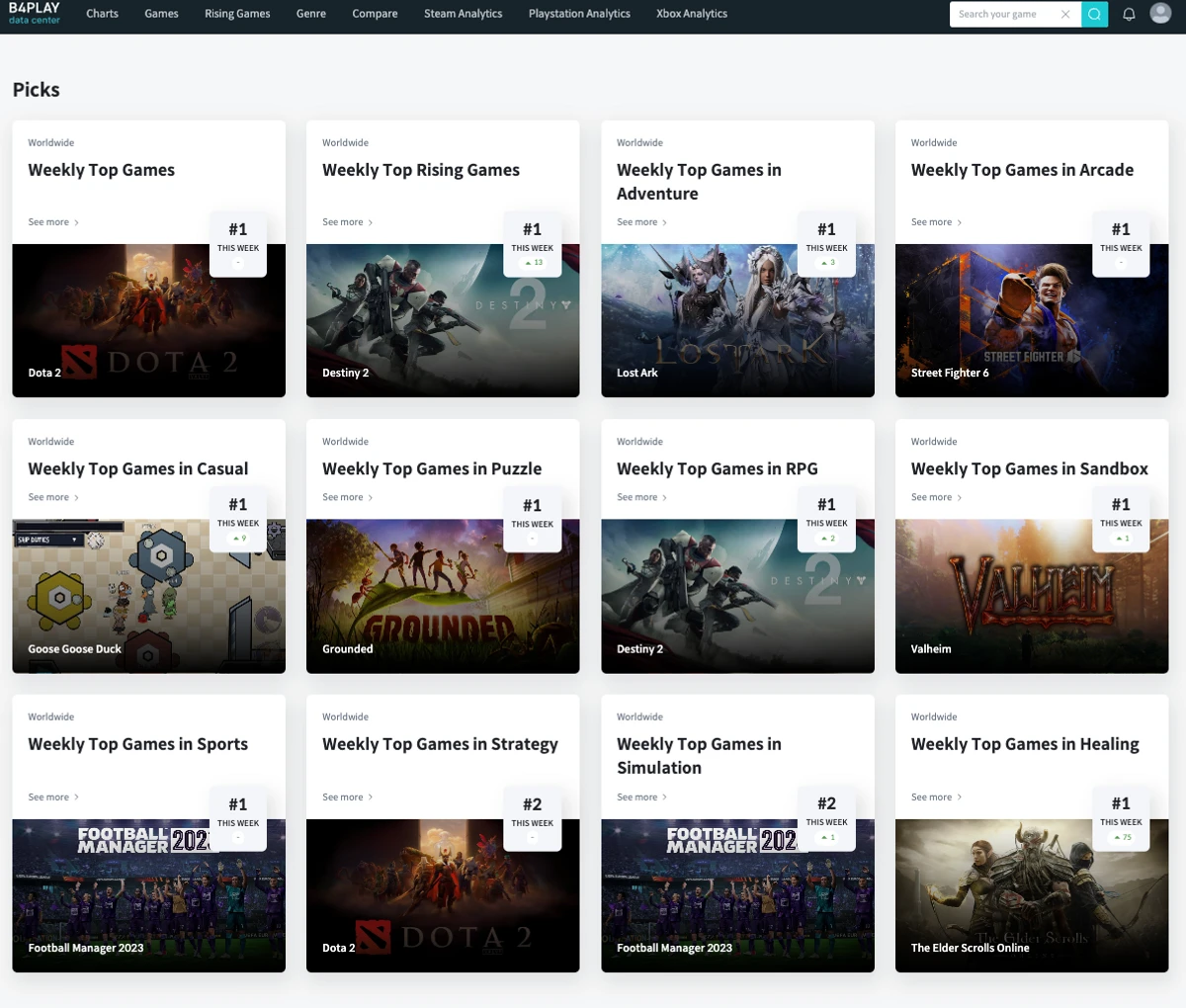Viewport: 1186px width, 1008px height.
Task: Open Dota 2 image in Strategy card
Action: [x=443, y=895]
